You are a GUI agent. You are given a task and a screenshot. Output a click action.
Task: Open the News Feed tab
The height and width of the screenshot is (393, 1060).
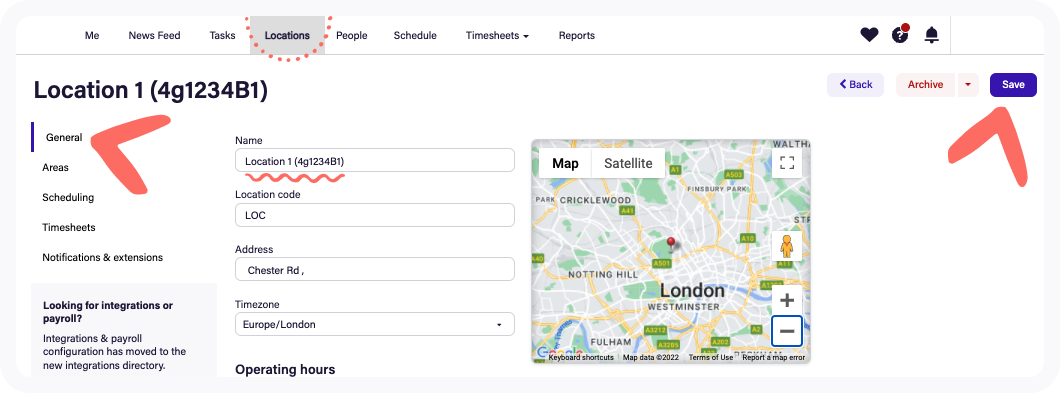click(154, 36)
